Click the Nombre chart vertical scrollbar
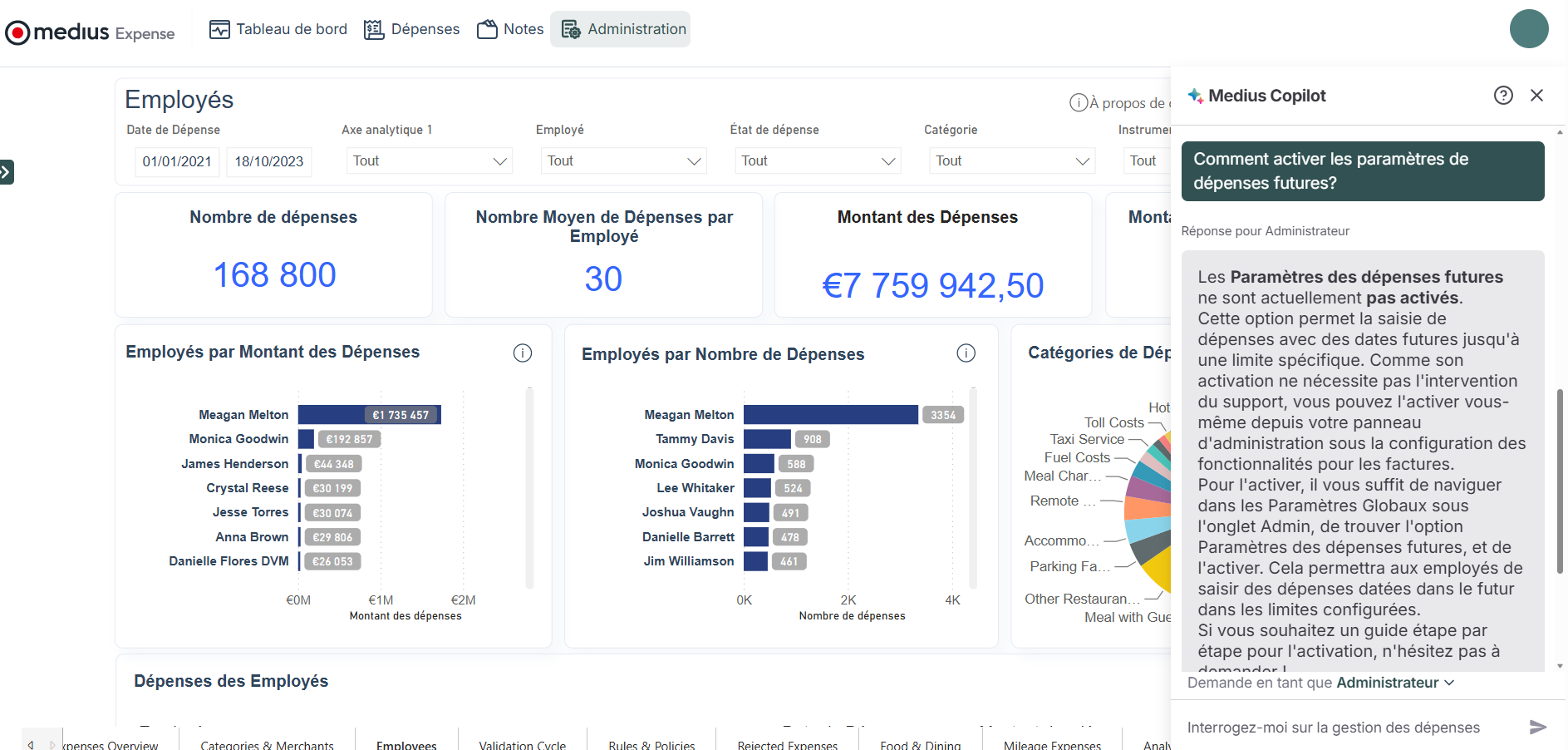This screenshot has height=750, width=1568. point(973,487)
